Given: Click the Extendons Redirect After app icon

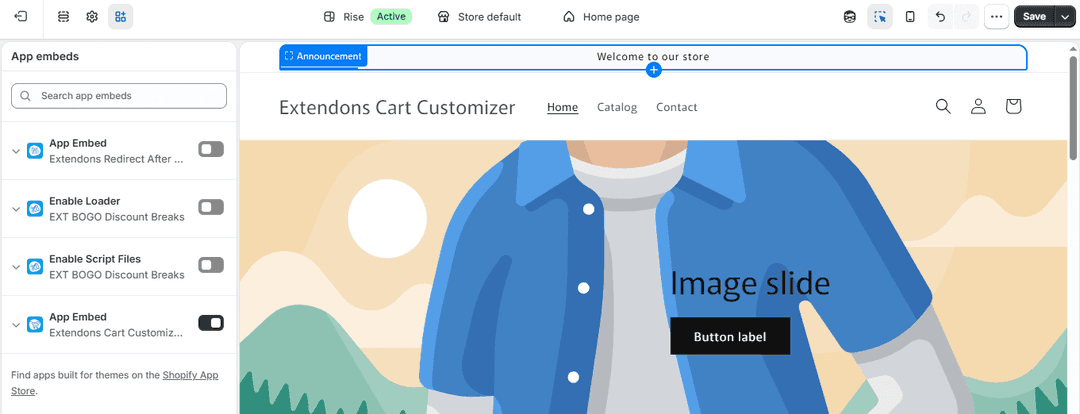Looking at the screenshot, I should 35,150.
